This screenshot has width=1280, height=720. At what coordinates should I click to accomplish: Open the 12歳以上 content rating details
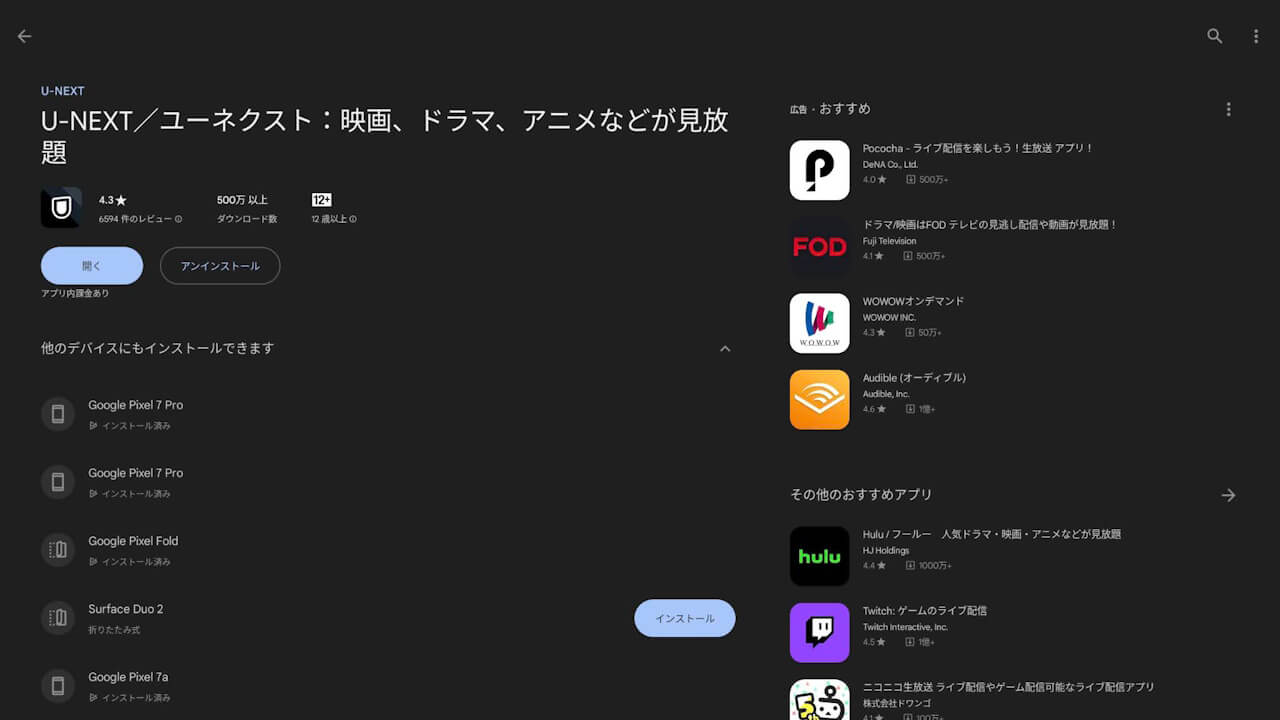click(351, 219)
